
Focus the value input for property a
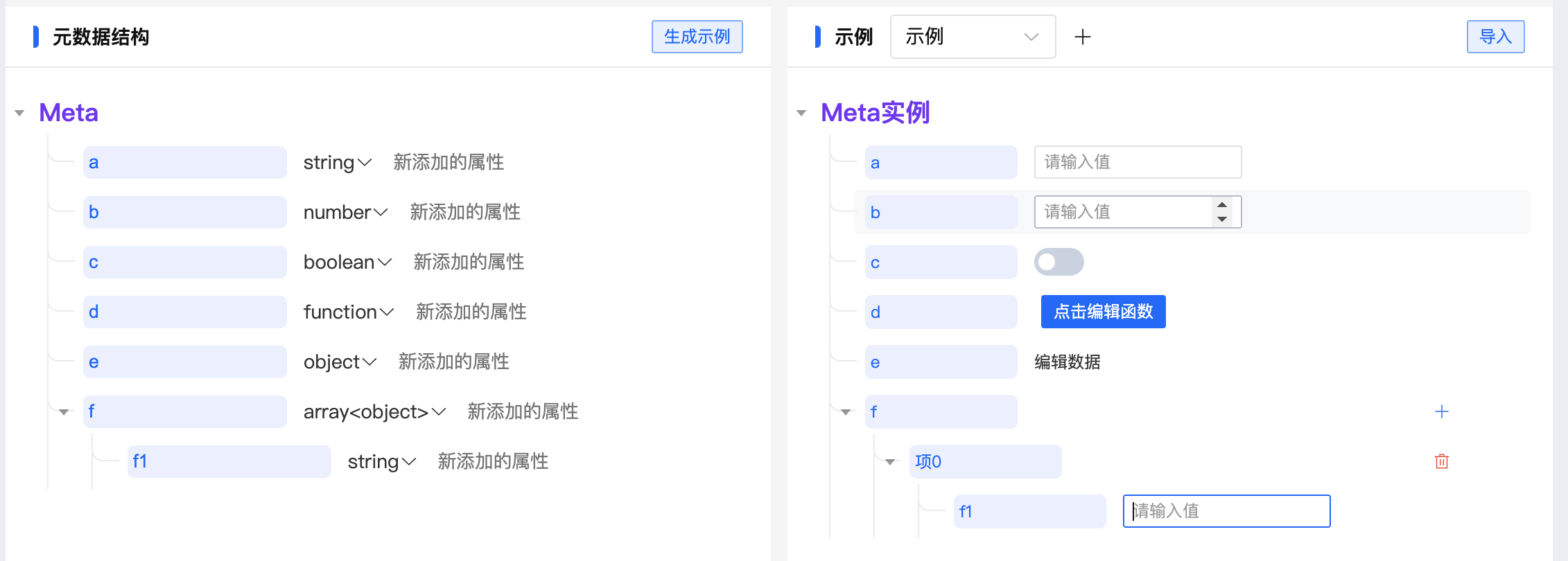[1138, 162]
